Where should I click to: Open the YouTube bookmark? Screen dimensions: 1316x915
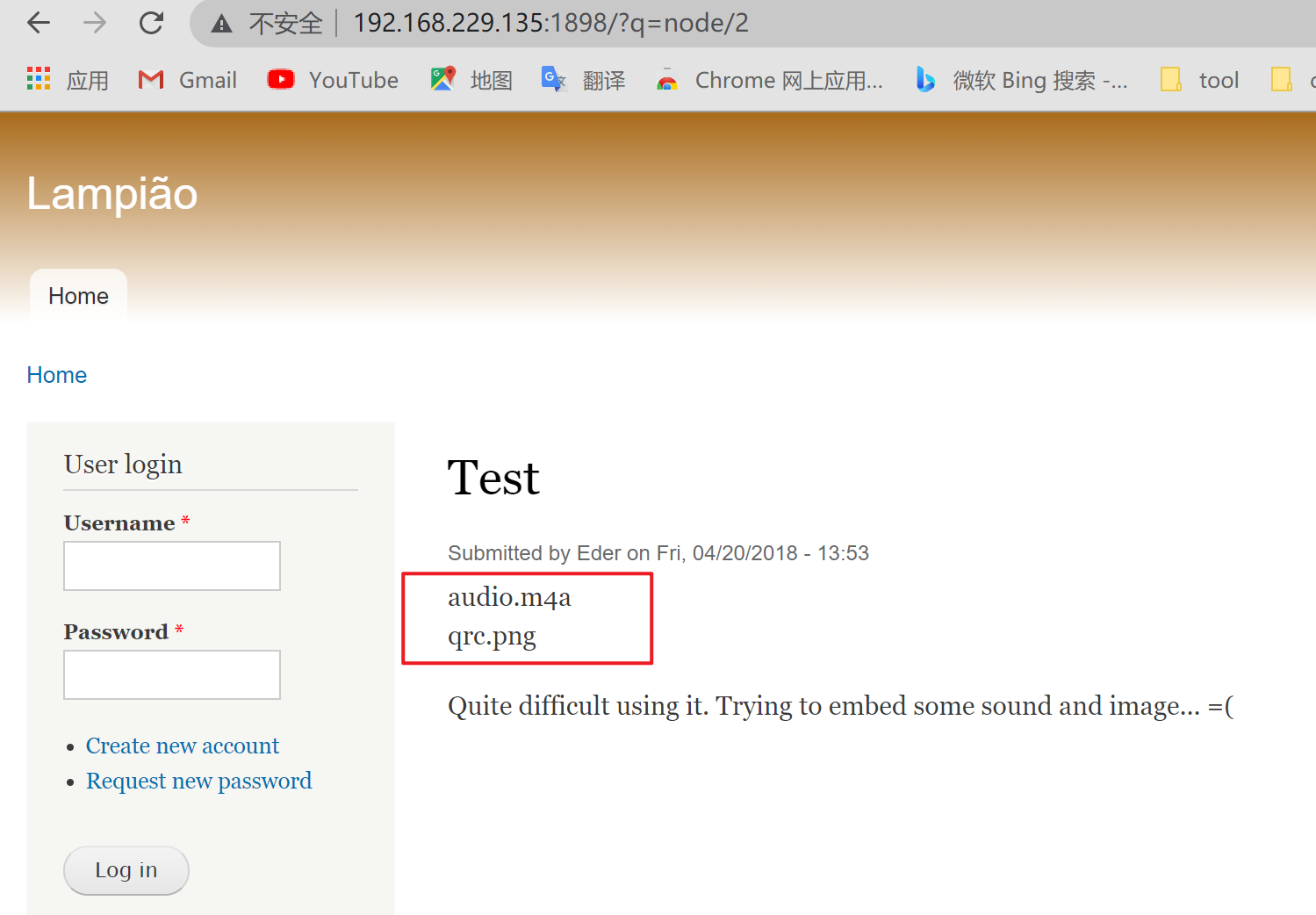click(333, 80)
